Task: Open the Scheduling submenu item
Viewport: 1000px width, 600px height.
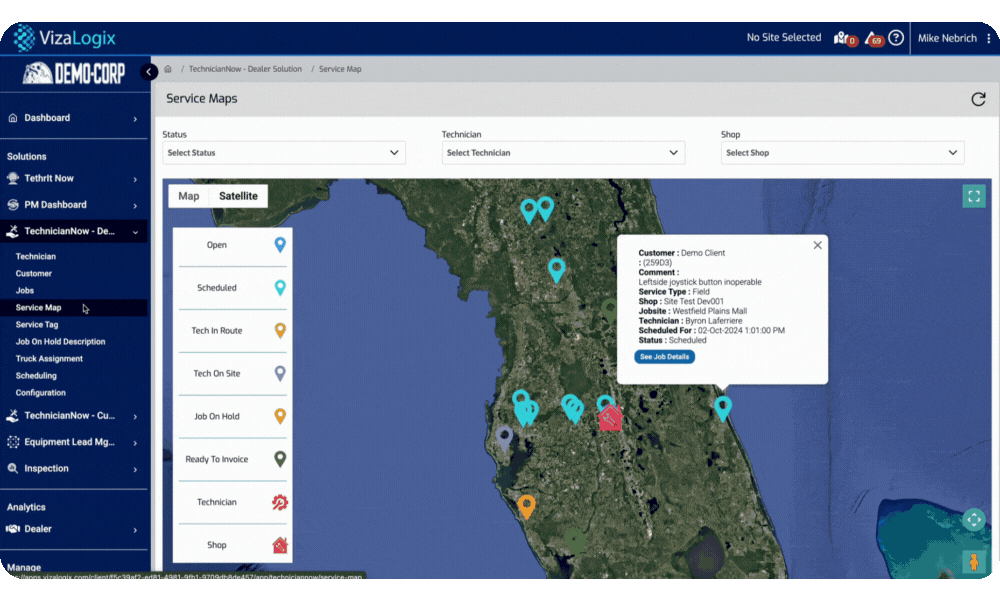Action: pyautogui.click(x=36, y=376)
